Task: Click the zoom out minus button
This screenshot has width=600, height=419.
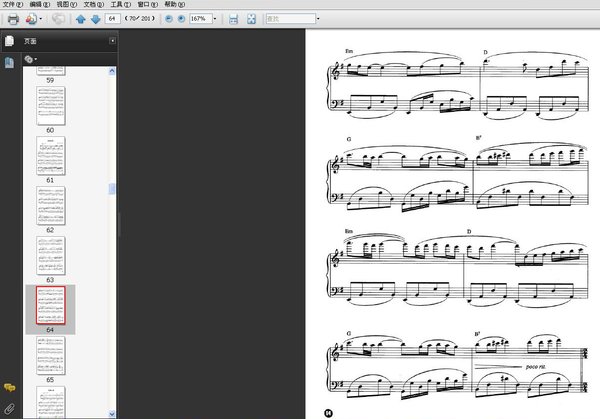Action: pyautogui.click(x=169, y=18)
